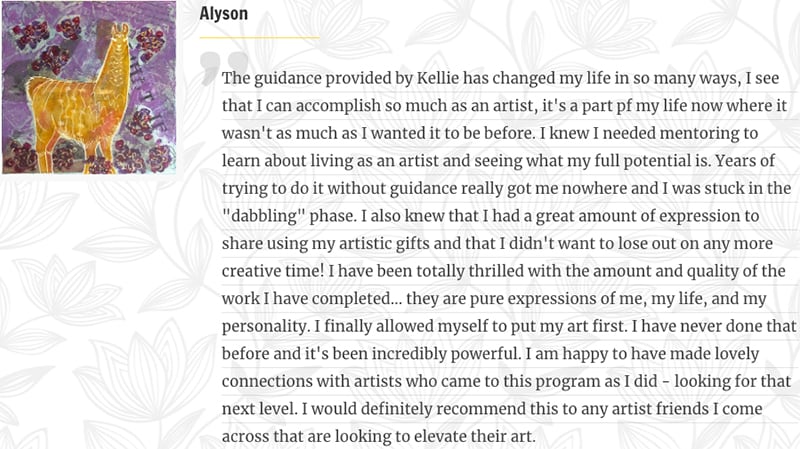The height and width of the screenshot is (449, 800).
Task: Click the line beginning 'trying to do it'
Action: pyautogui.click(x=507, y=189)
